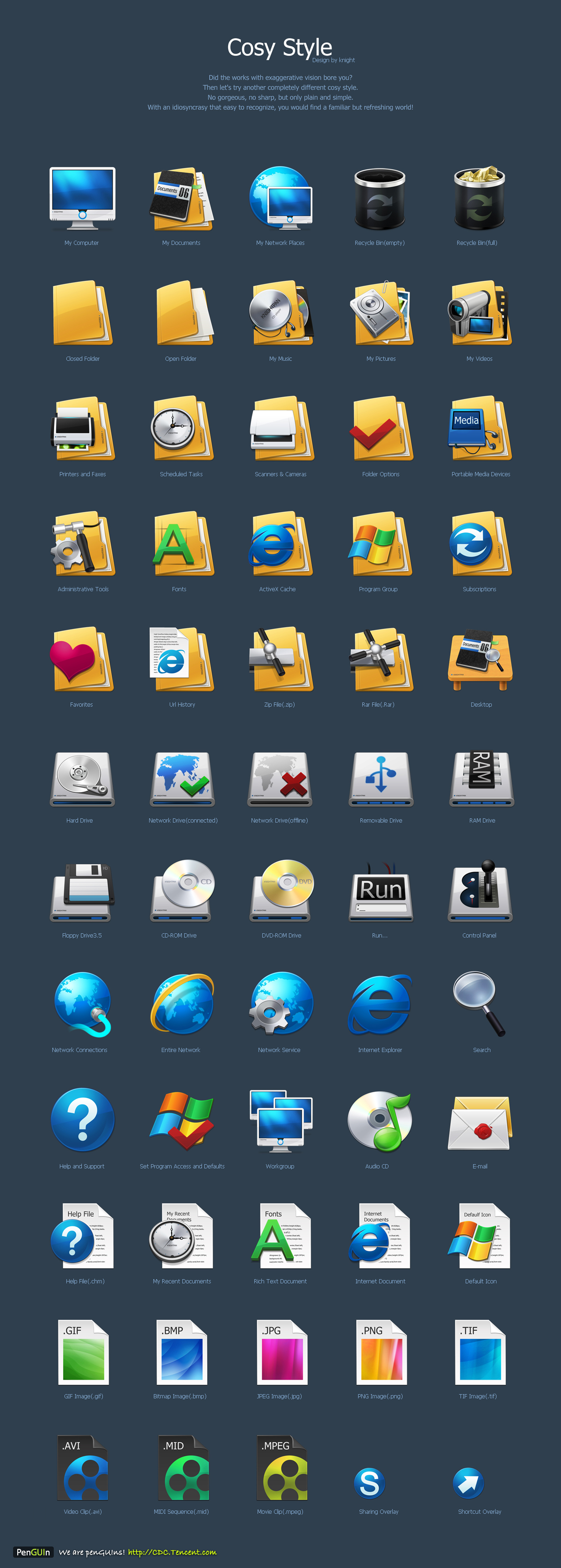Click the Search magnifying glass icon

479,1004
